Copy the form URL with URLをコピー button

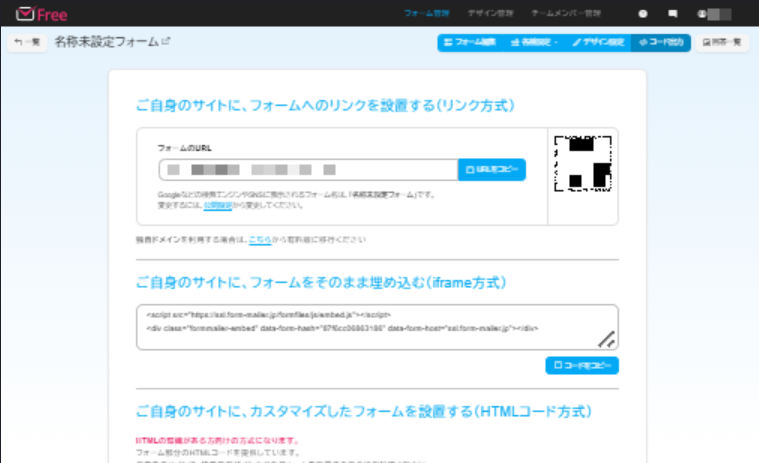[491, 170]
